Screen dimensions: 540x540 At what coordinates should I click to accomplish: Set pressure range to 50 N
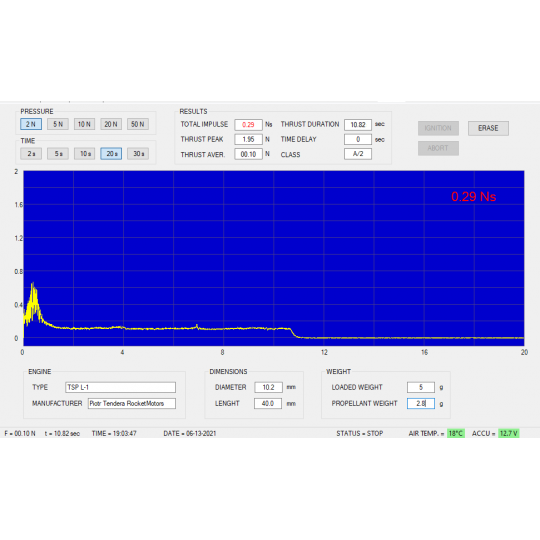point(138,124)
